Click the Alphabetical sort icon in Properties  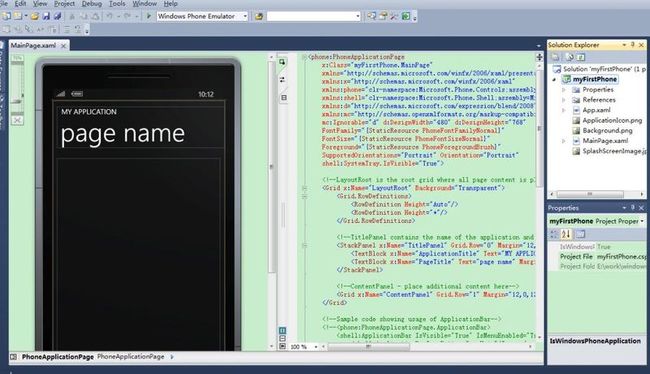[x=566, y=234]
